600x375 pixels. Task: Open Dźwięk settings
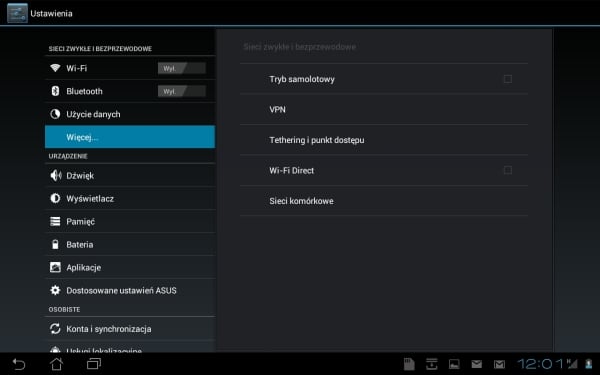click(130, 175)
